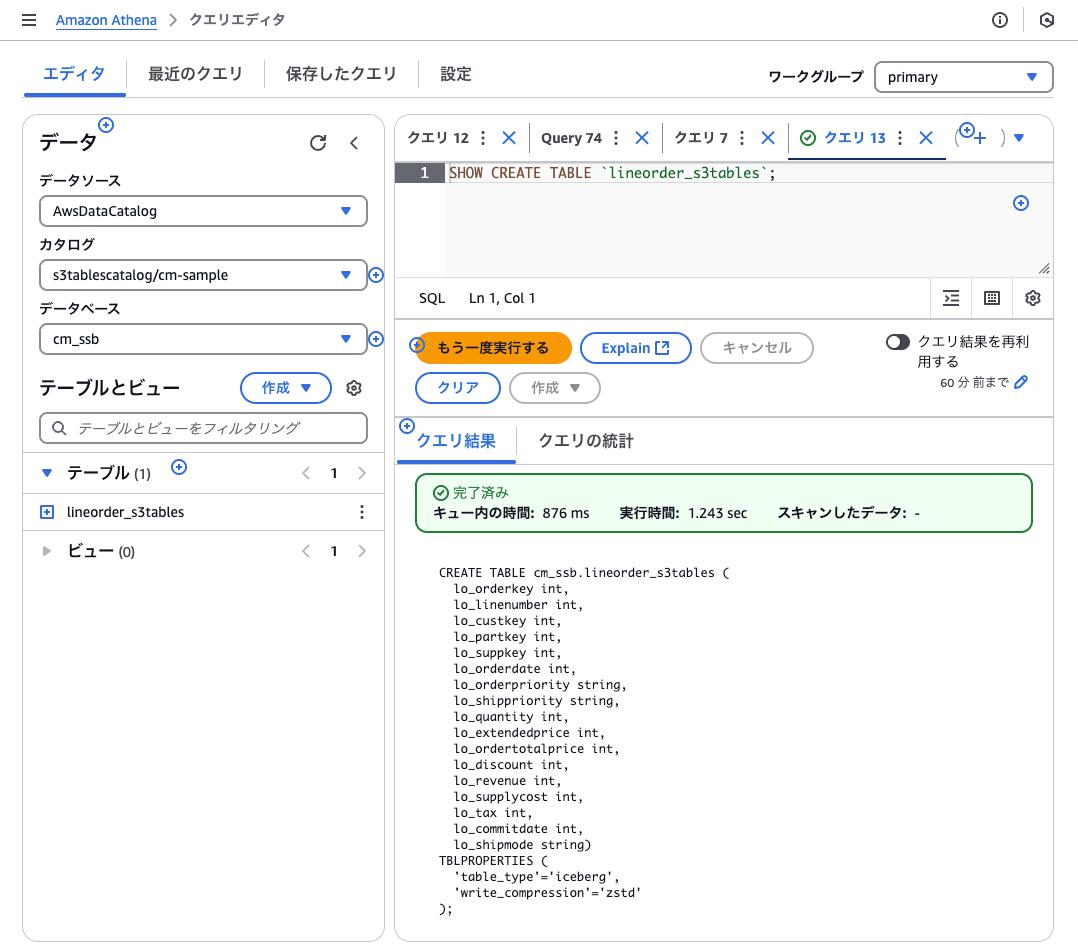Open tables and views settings gear

[x=354, y=388]
